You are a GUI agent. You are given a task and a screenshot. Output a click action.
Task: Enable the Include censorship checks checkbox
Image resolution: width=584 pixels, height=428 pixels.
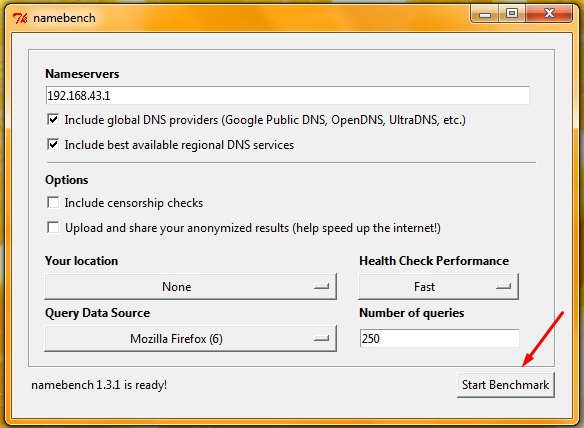[x=53, y=203]
